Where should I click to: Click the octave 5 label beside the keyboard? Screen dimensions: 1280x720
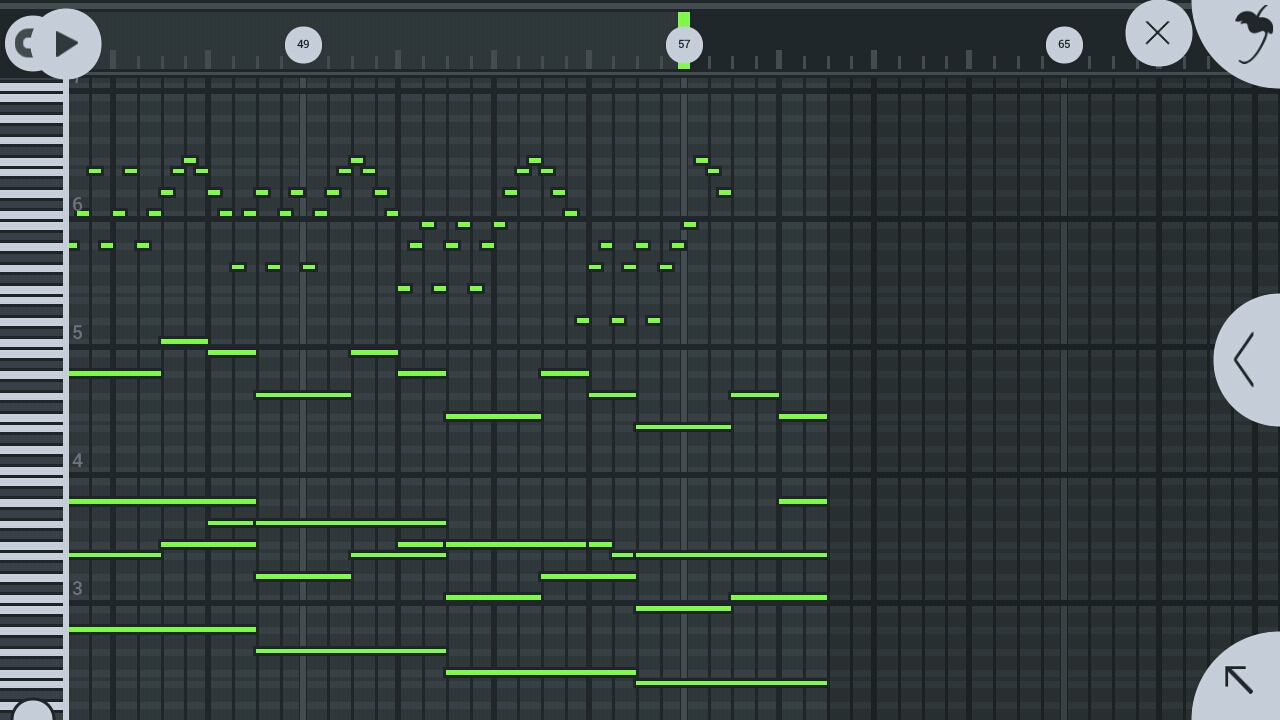[x=77, y=332]
